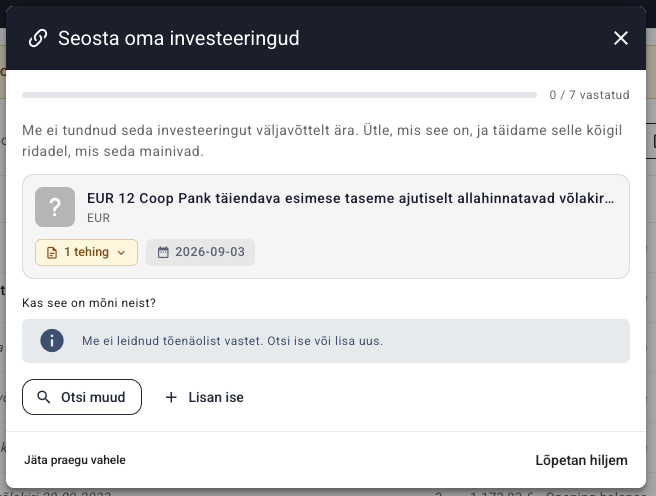Click the chain link icon in header

tap(38, 38)
